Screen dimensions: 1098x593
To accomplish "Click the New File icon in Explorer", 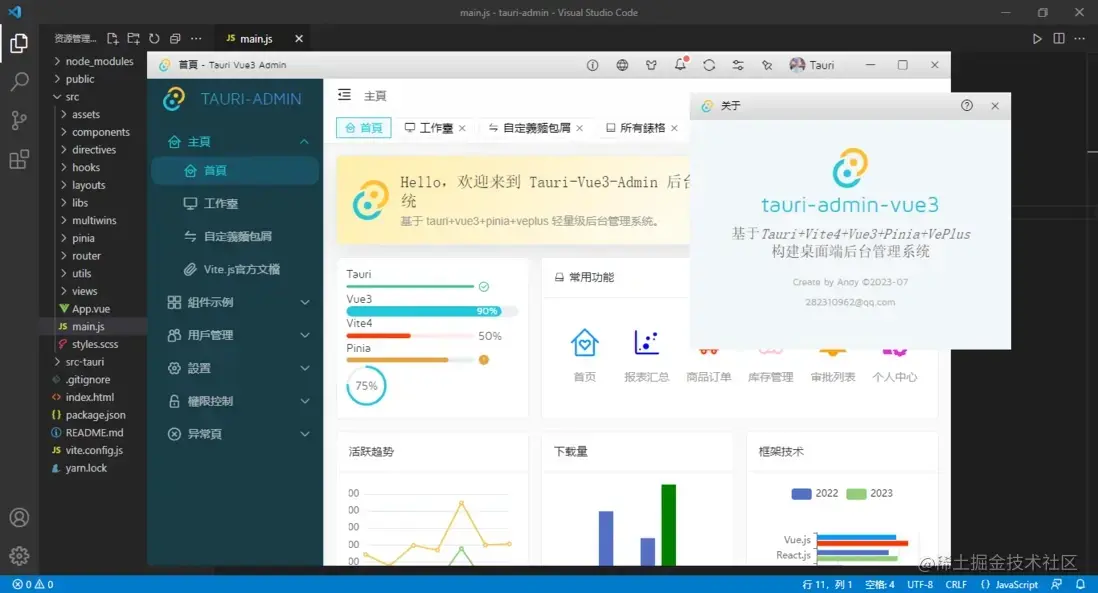I will (112, 39).
